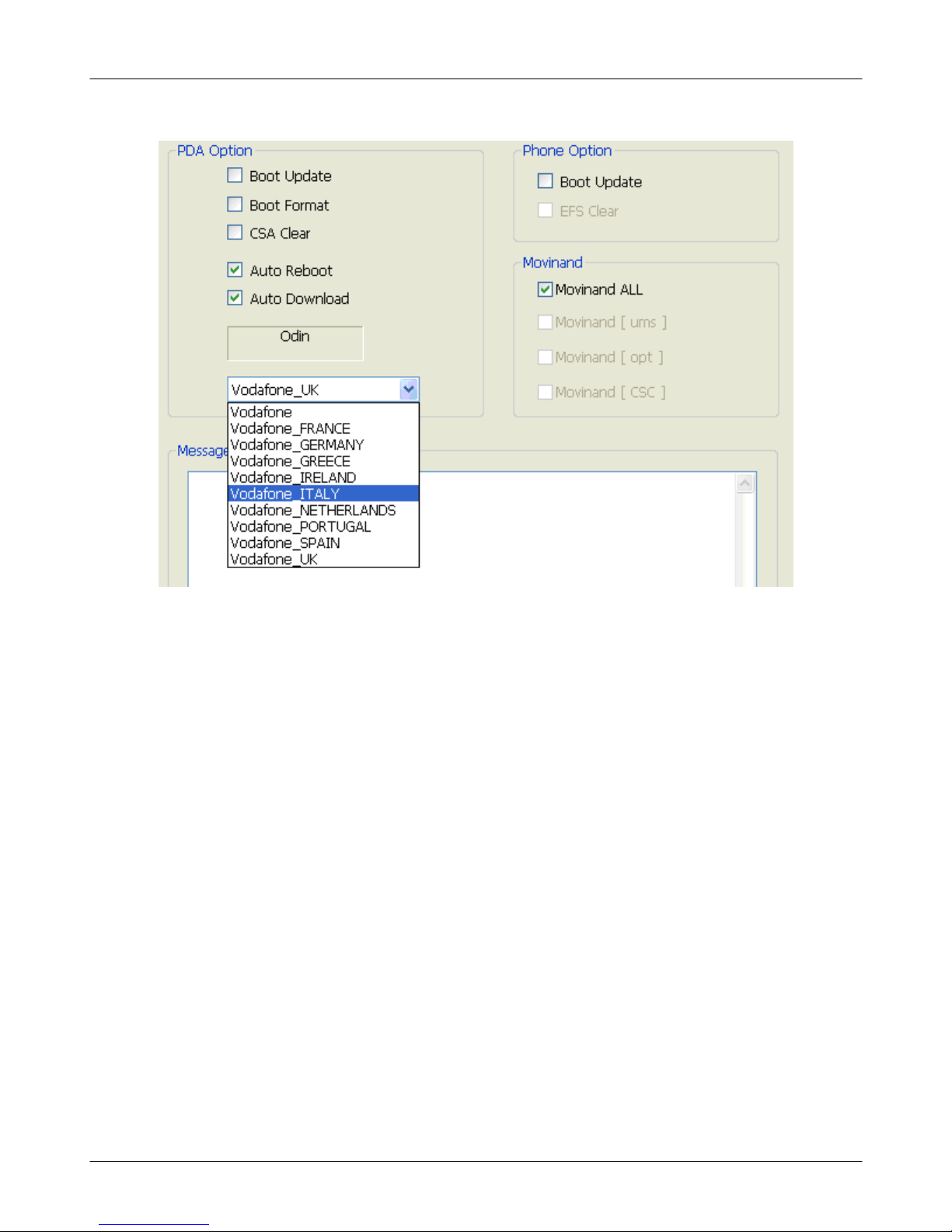
Task: Choose Vodafone_FRANCE from the dropdown list
Action: point(323,428)
